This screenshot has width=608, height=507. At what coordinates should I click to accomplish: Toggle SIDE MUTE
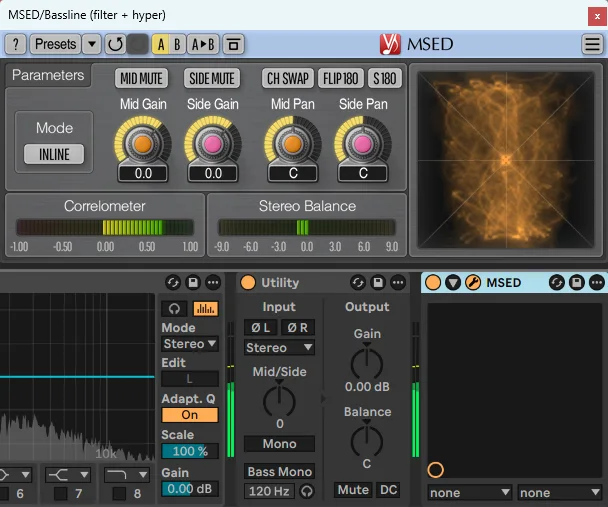[x=212, y=79]
